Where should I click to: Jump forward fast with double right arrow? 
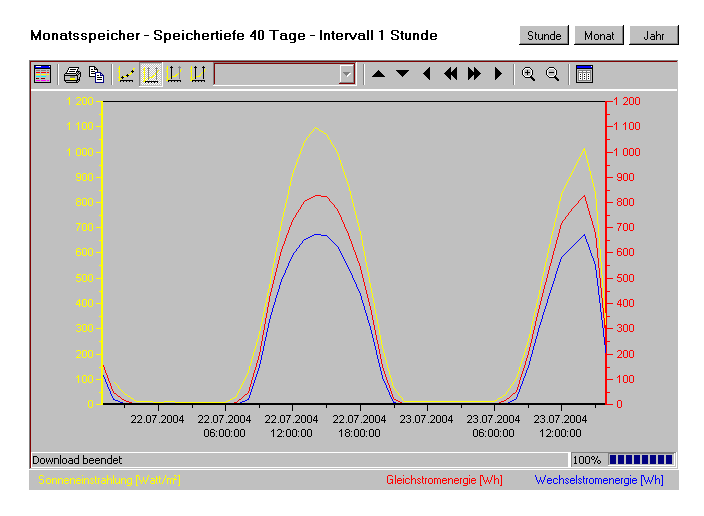[474, 74]
